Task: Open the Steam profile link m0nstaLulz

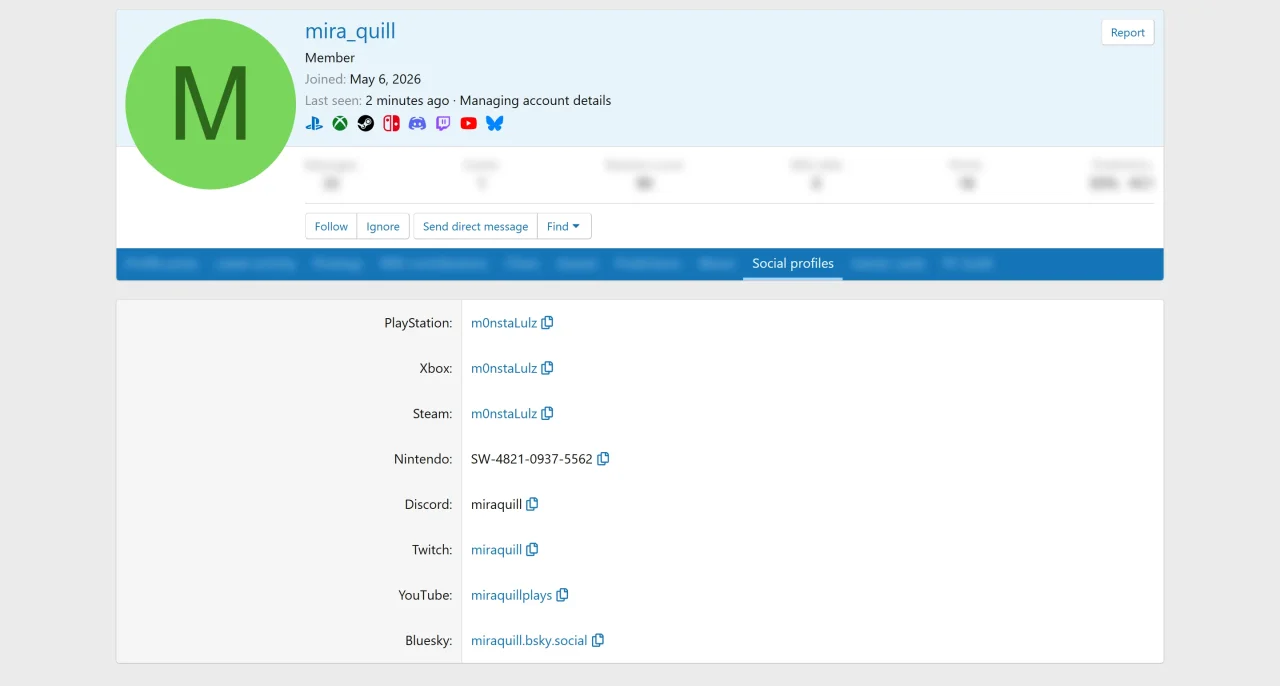Action: [x=504, y=413]
